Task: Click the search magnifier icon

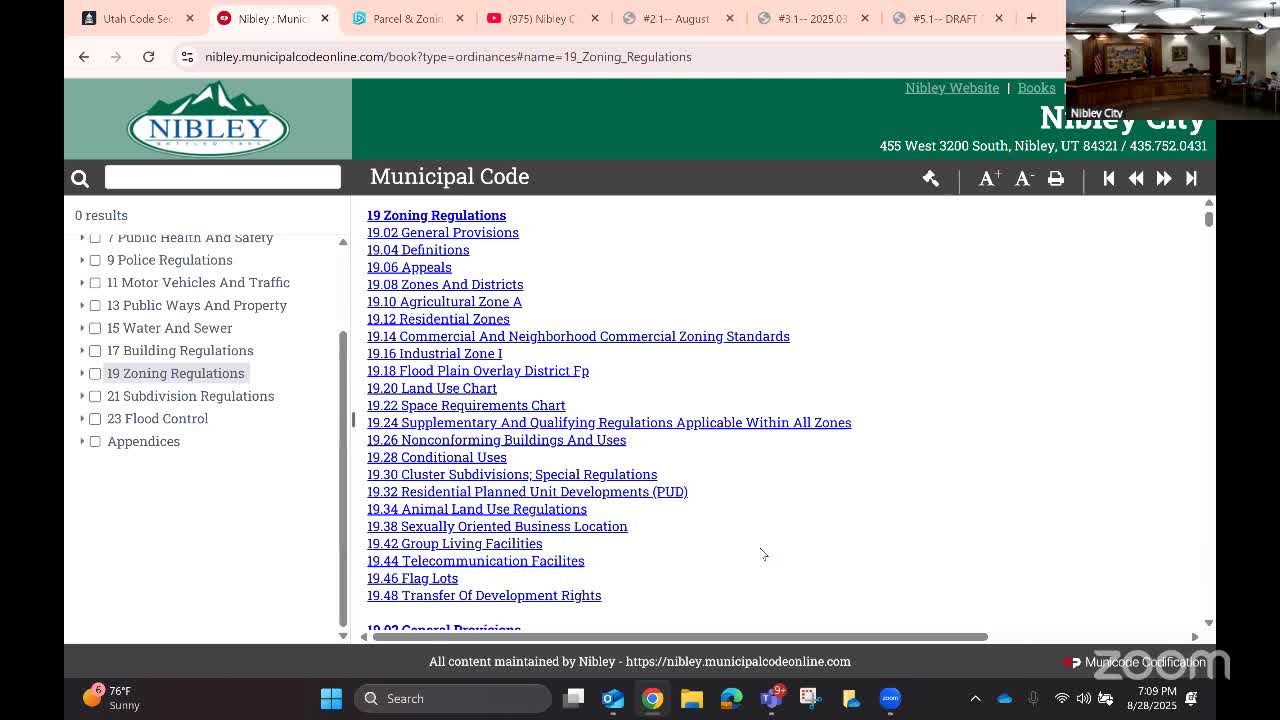Action: coord(80,178)
